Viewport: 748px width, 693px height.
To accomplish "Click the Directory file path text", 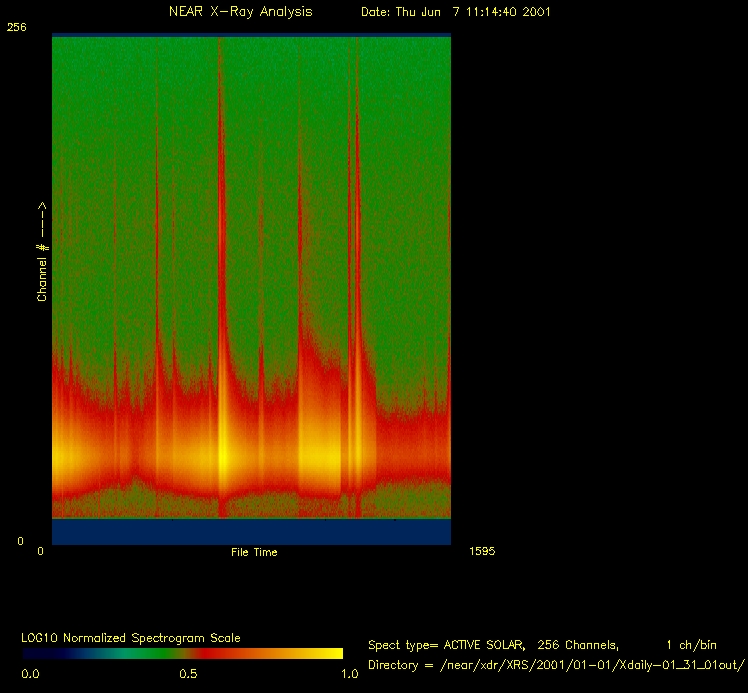I will [557, 665].
